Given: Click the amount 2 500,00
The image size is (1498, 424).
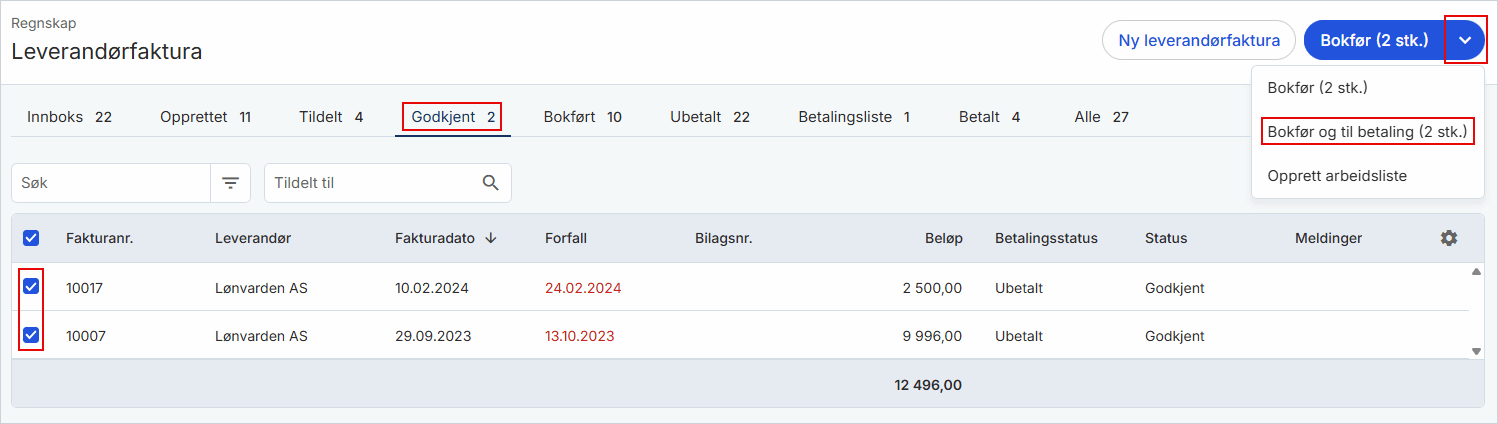Looking at the screenshot, I should coord(932,288).
